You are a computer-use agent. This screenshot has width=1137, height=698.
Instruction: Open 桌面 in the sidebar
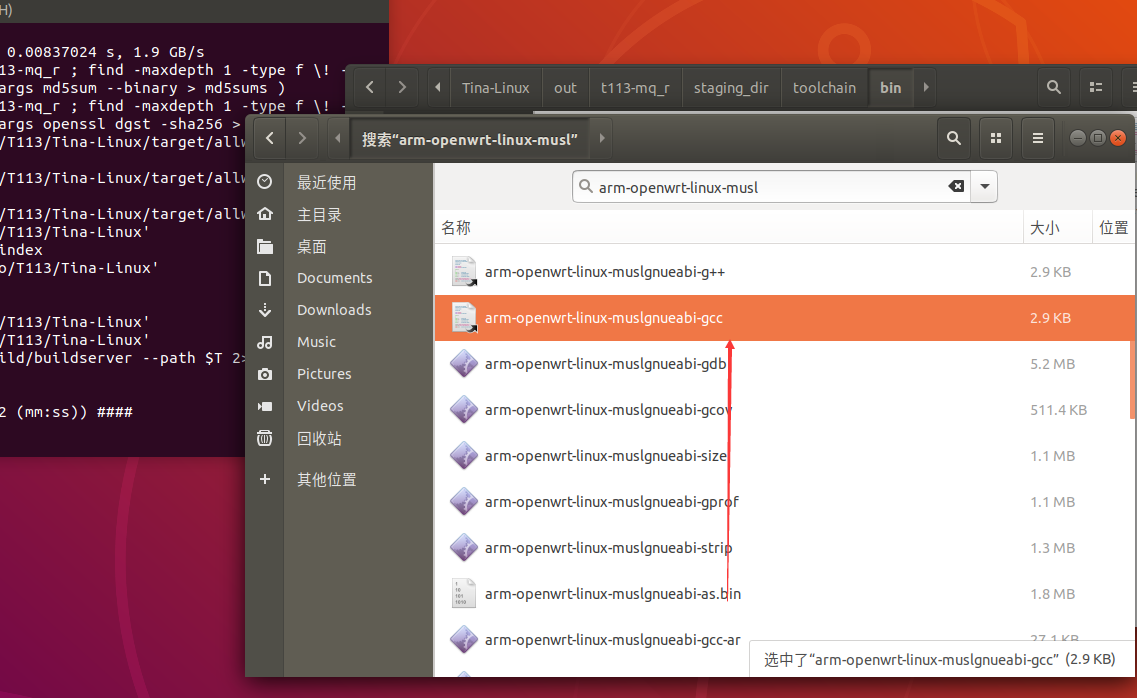tap(312, 246)
